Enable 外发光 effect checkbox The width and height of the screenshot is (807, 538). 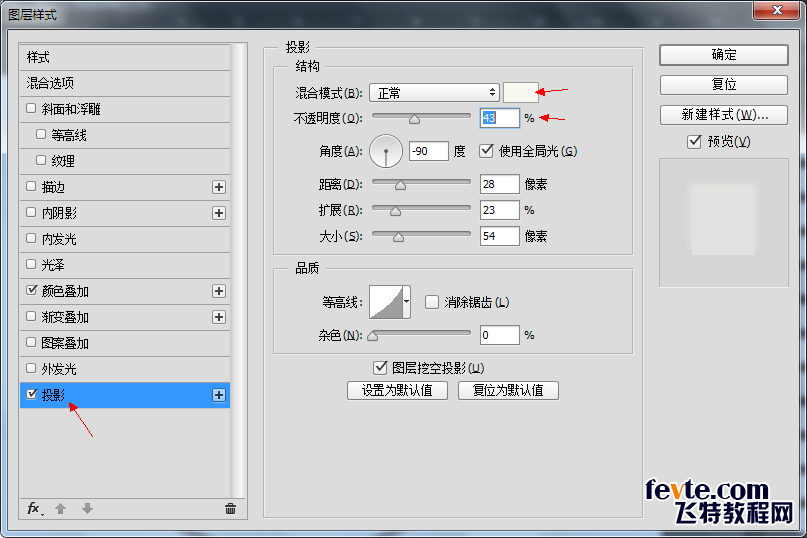(31, 368)
